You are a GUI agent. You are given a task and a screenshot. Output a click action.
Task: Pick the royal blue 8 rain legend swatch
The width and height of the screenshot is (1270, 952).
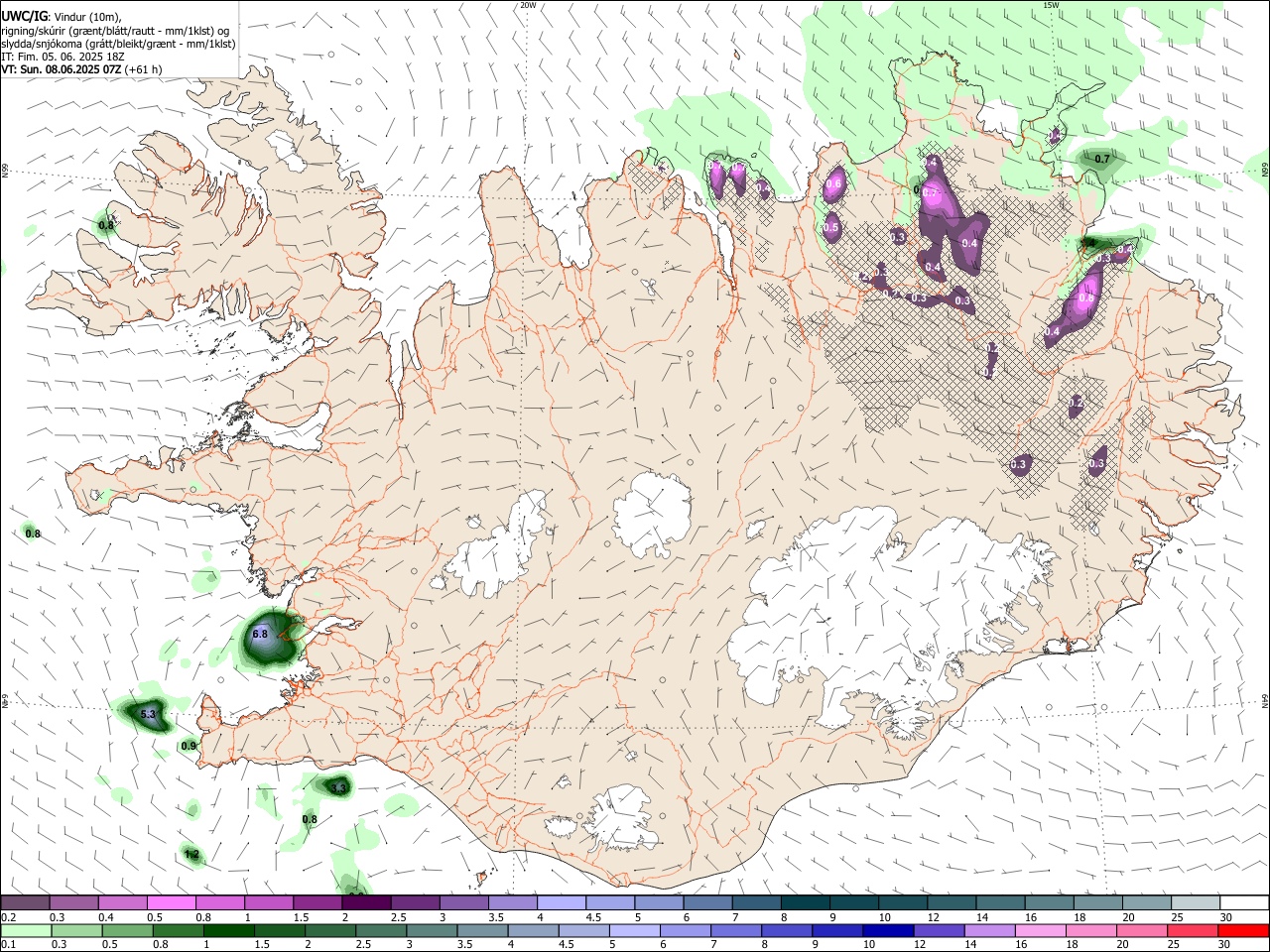point(785,930)
